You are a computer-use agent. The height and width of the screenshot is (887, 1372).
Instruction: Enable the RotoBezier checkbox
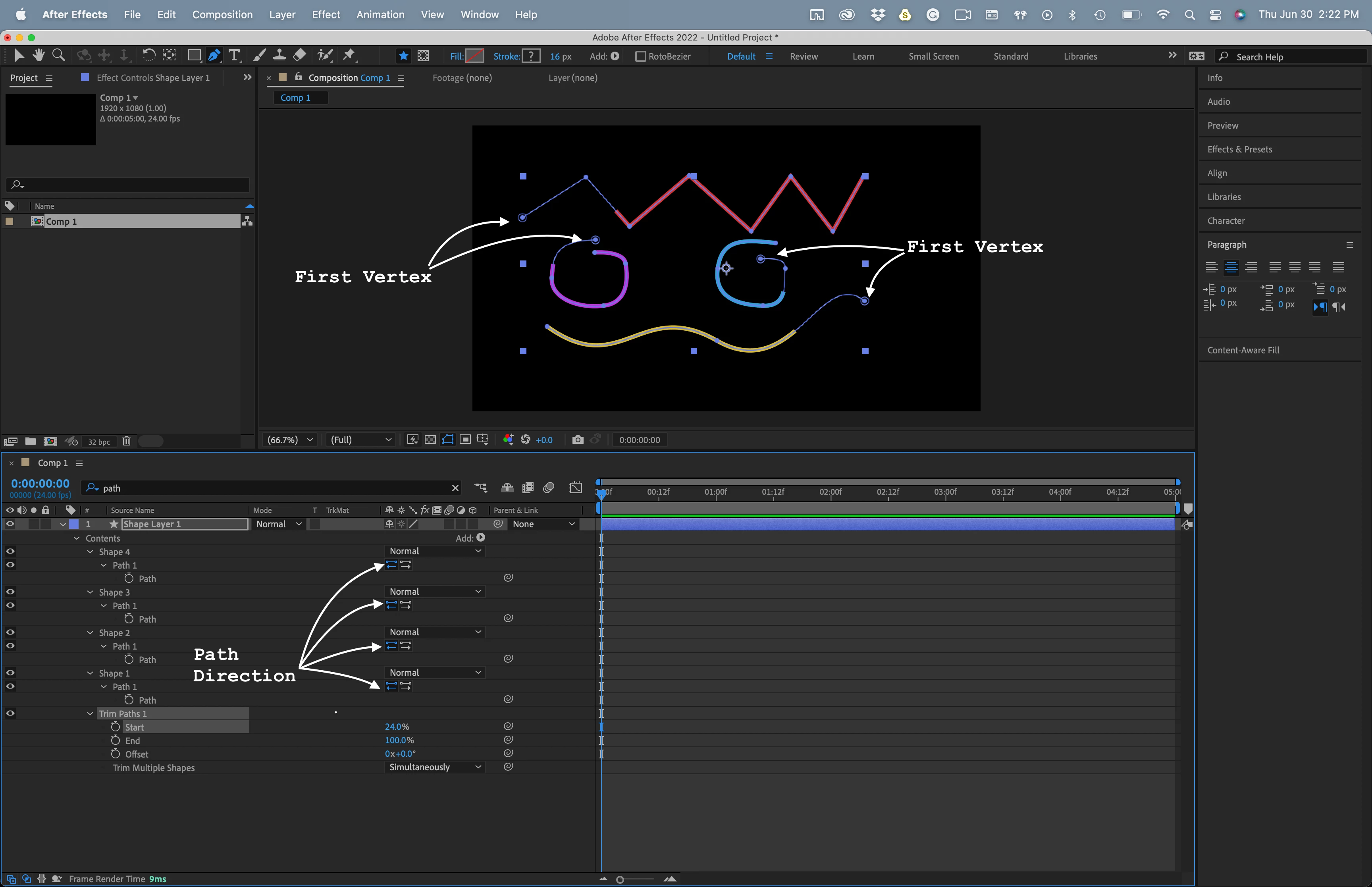640,56
